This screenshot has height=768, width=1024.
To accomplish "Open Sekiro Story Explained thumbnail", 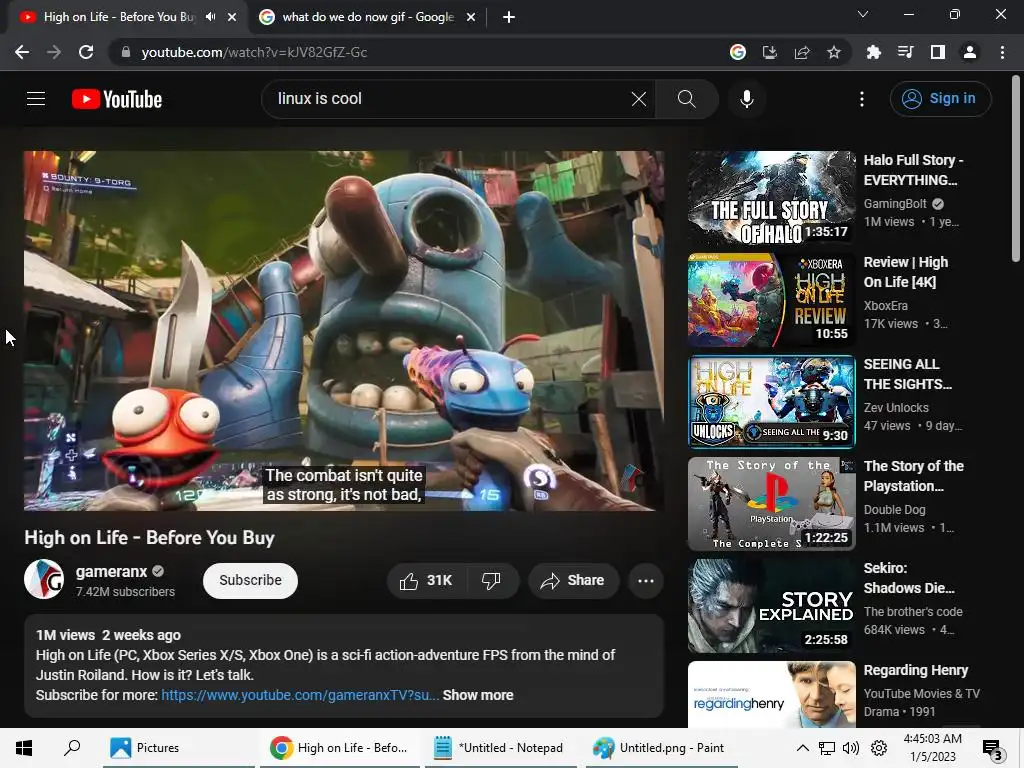I will [771, 605].
